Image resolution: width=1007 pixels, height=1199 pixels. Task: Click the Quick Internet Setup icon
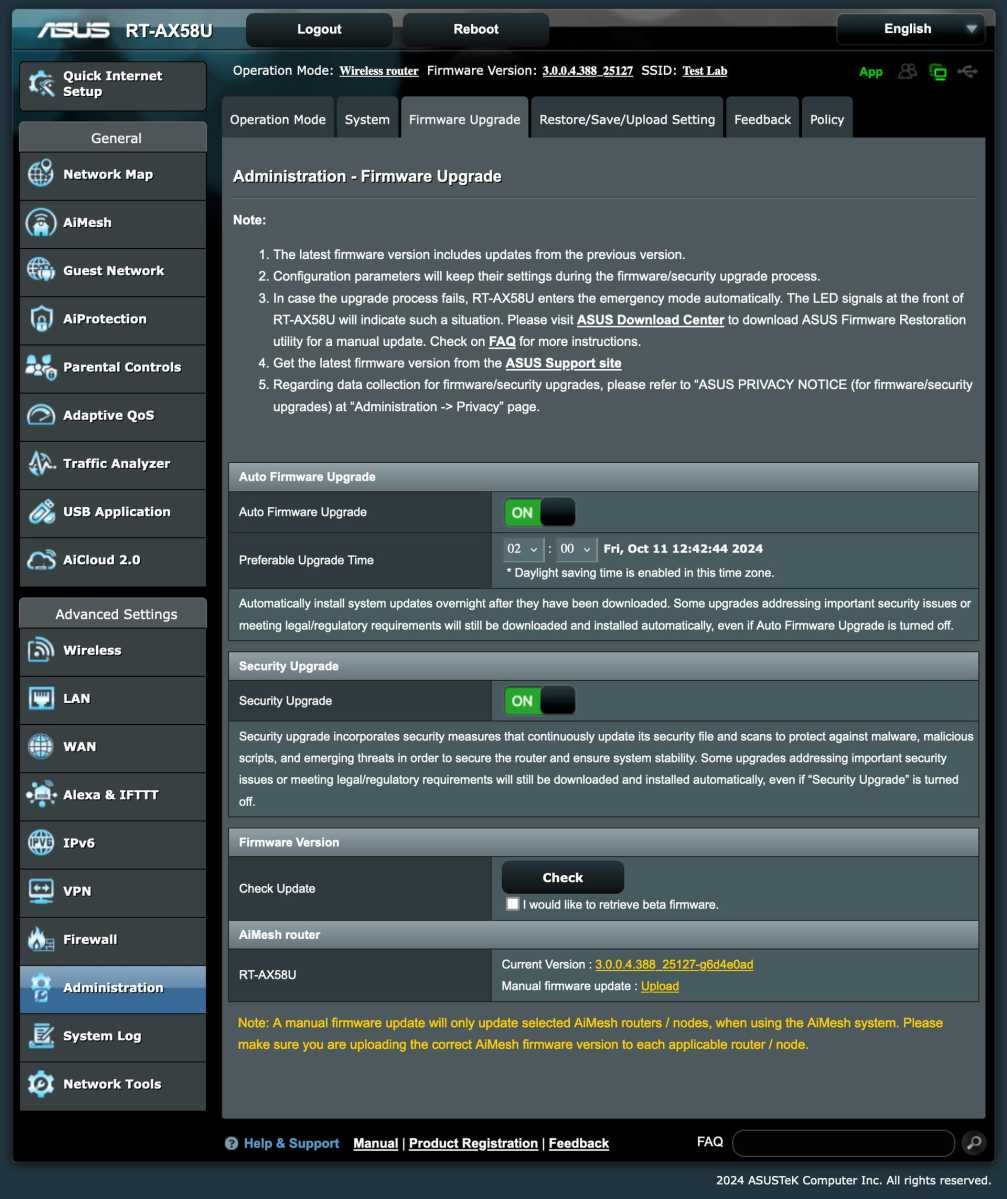click(x=41, y=83)
